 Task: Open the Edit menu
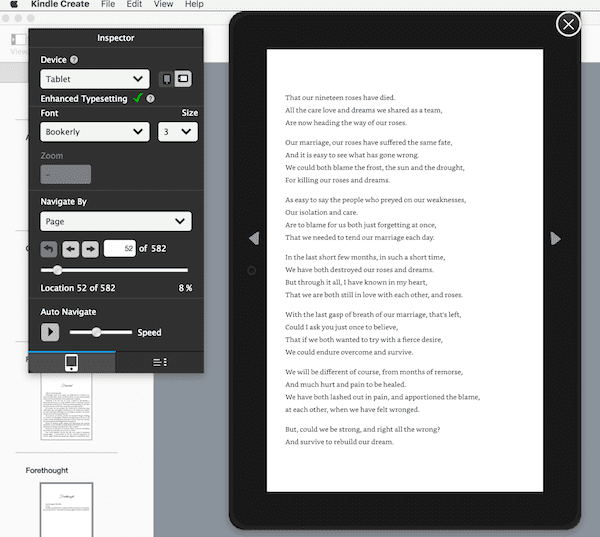[x=134, y=4]
